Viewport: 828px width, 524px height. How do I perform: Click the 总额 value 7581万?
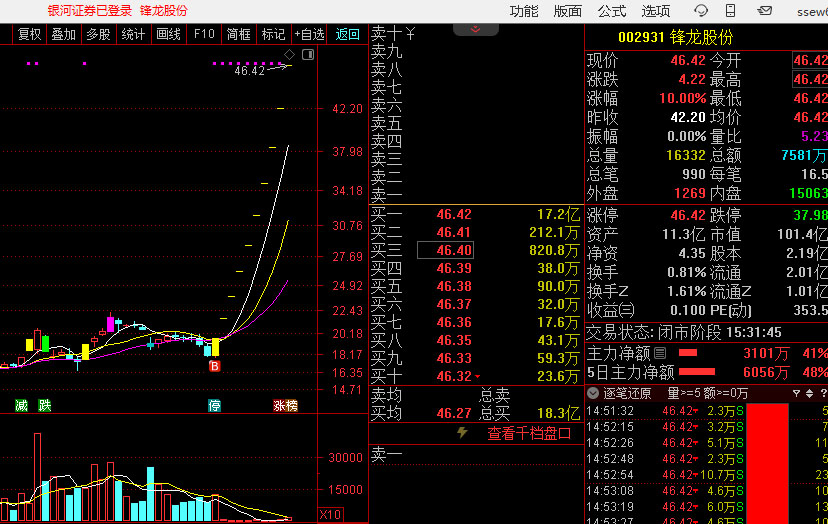pos(804,155)
